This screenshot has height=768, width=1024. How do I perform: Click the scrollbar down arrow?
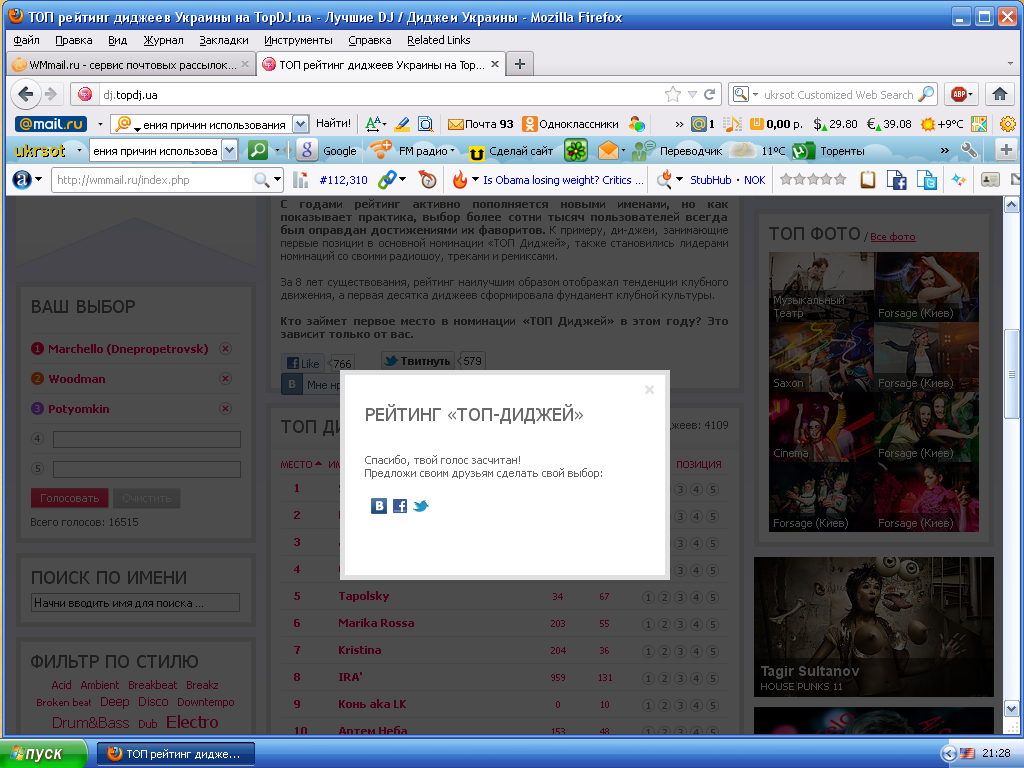[x=1011, y=709]
